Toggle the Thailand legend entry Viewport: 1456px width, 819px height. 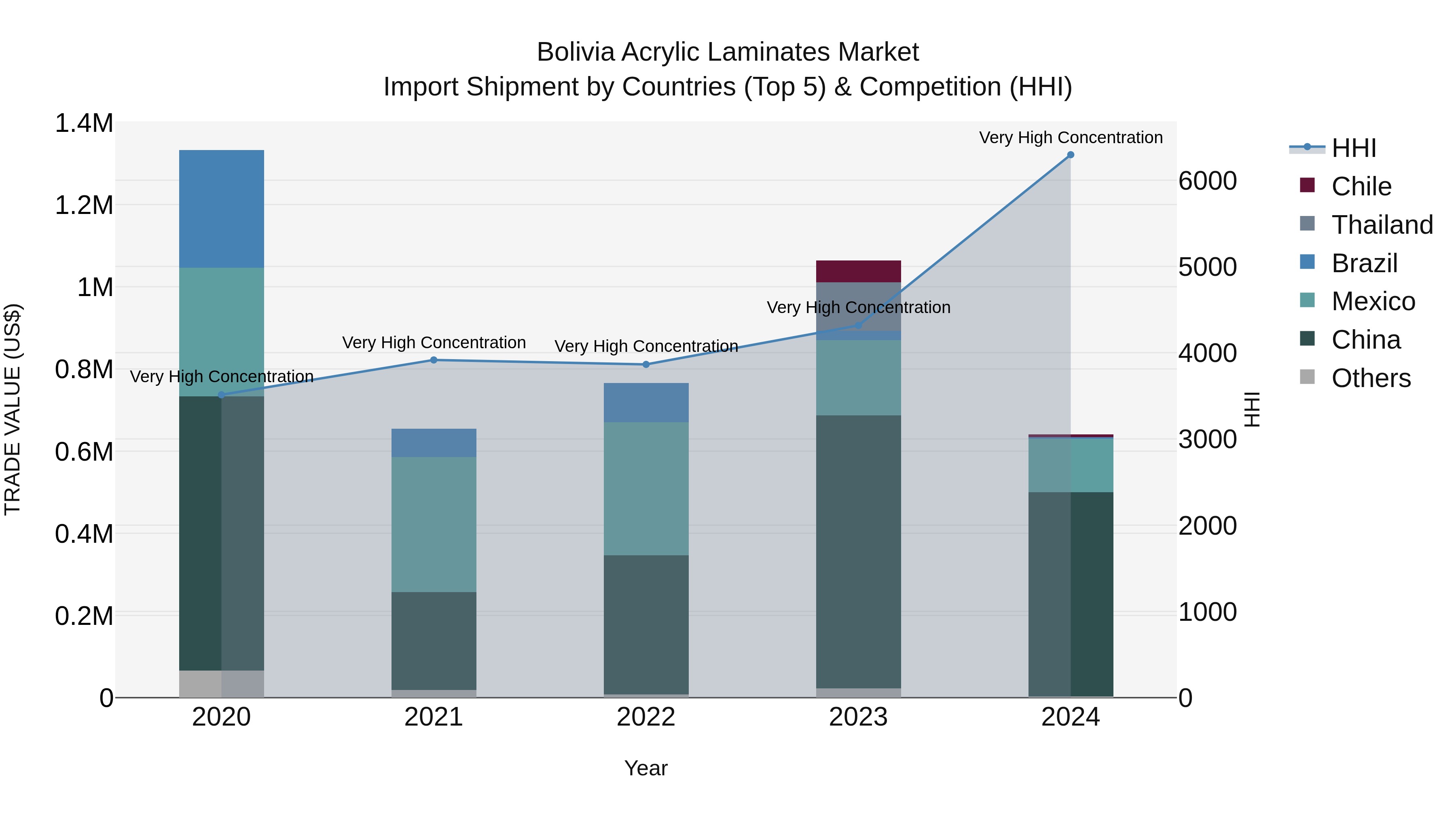pos(1366,224)
